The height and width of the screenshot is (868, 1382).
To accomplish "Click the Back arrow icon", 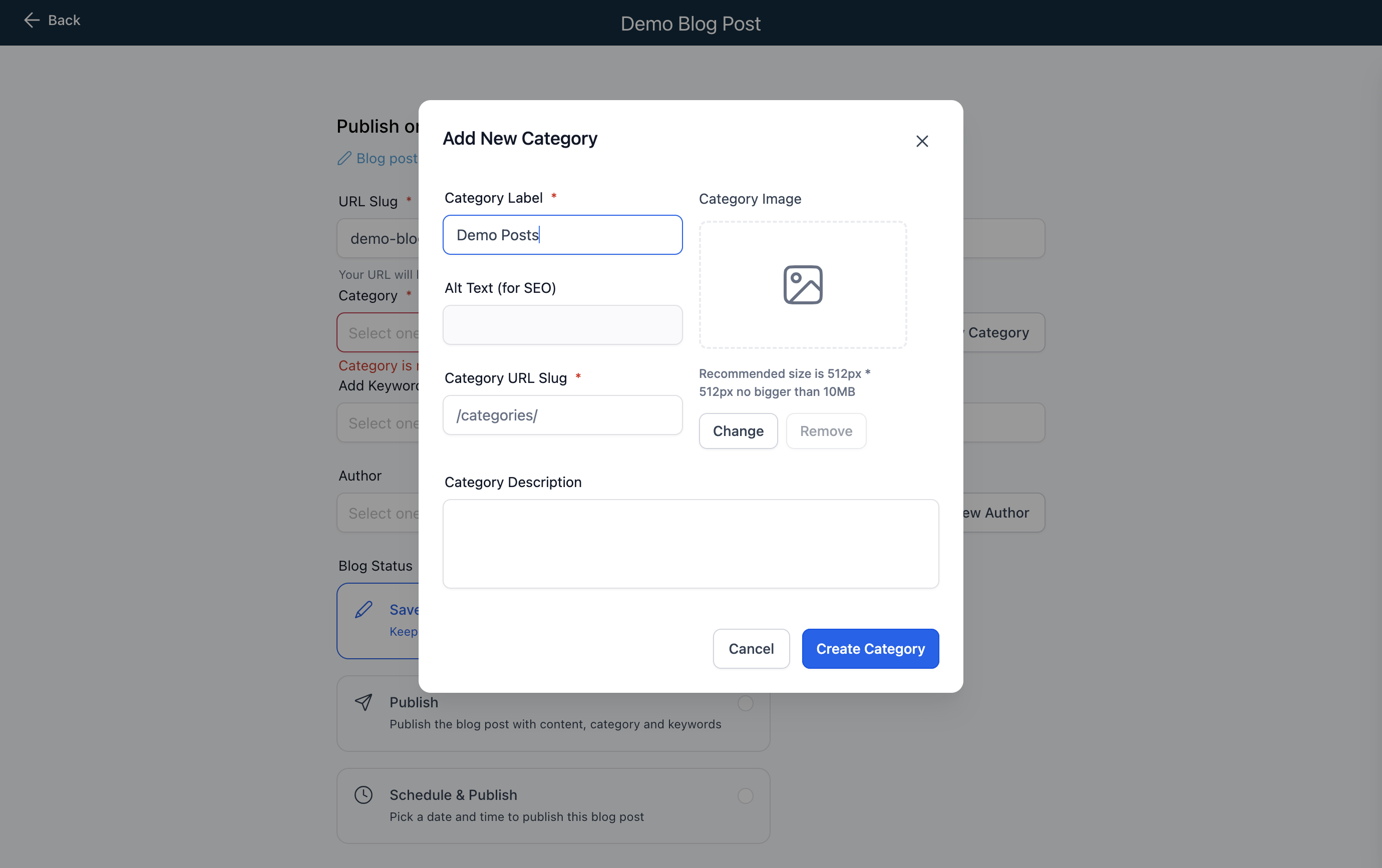I will click(32, 20).
